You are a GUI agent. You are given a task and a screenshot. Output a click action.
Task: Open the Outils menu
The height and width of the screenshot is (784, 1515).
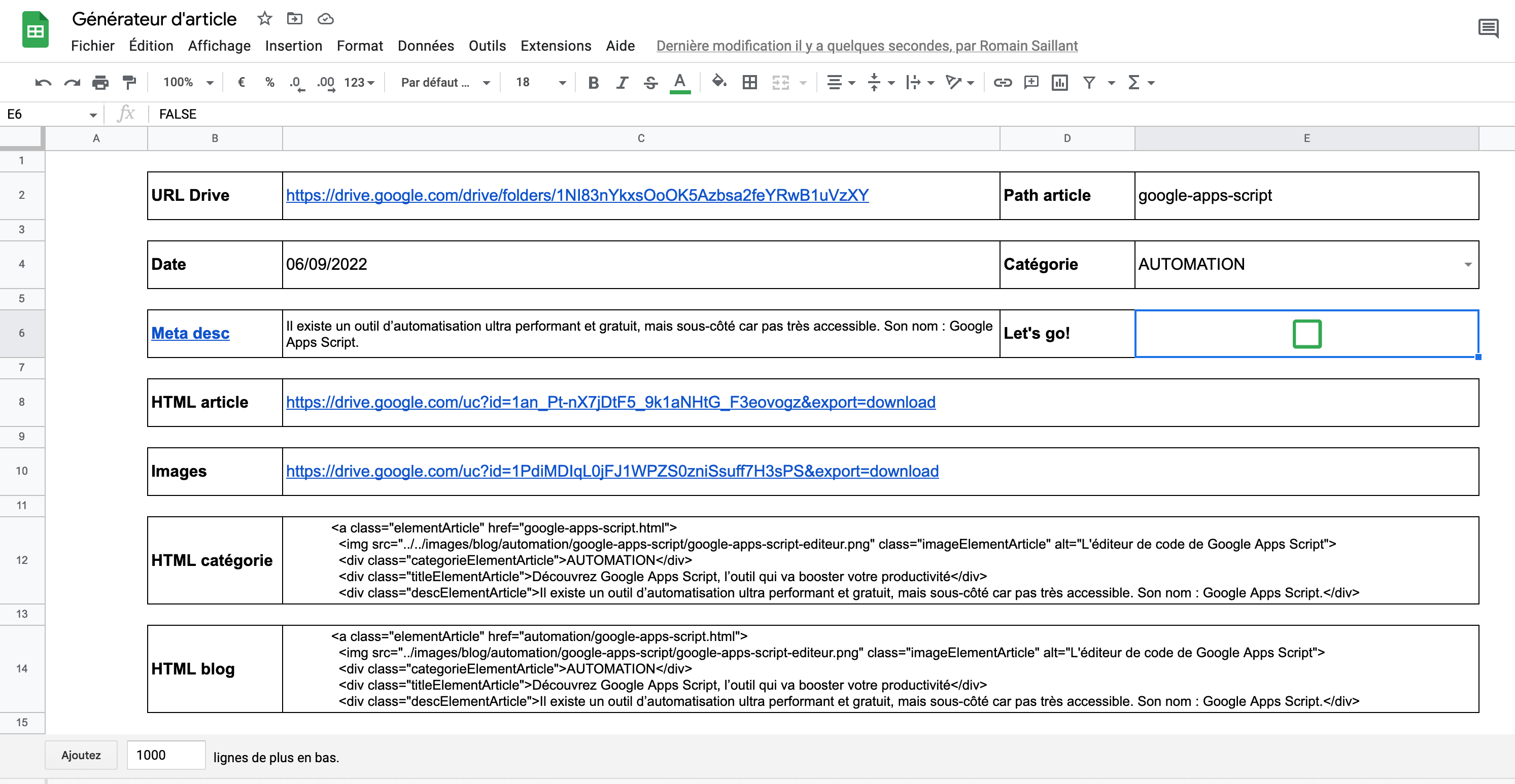(x=487, y=46)
